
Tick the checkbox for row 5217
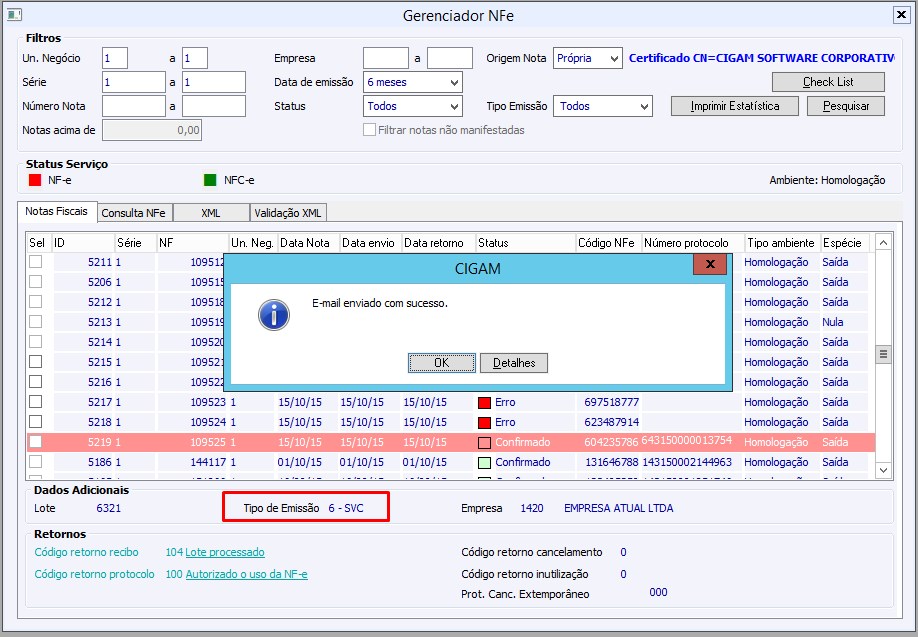pos(36,401)
